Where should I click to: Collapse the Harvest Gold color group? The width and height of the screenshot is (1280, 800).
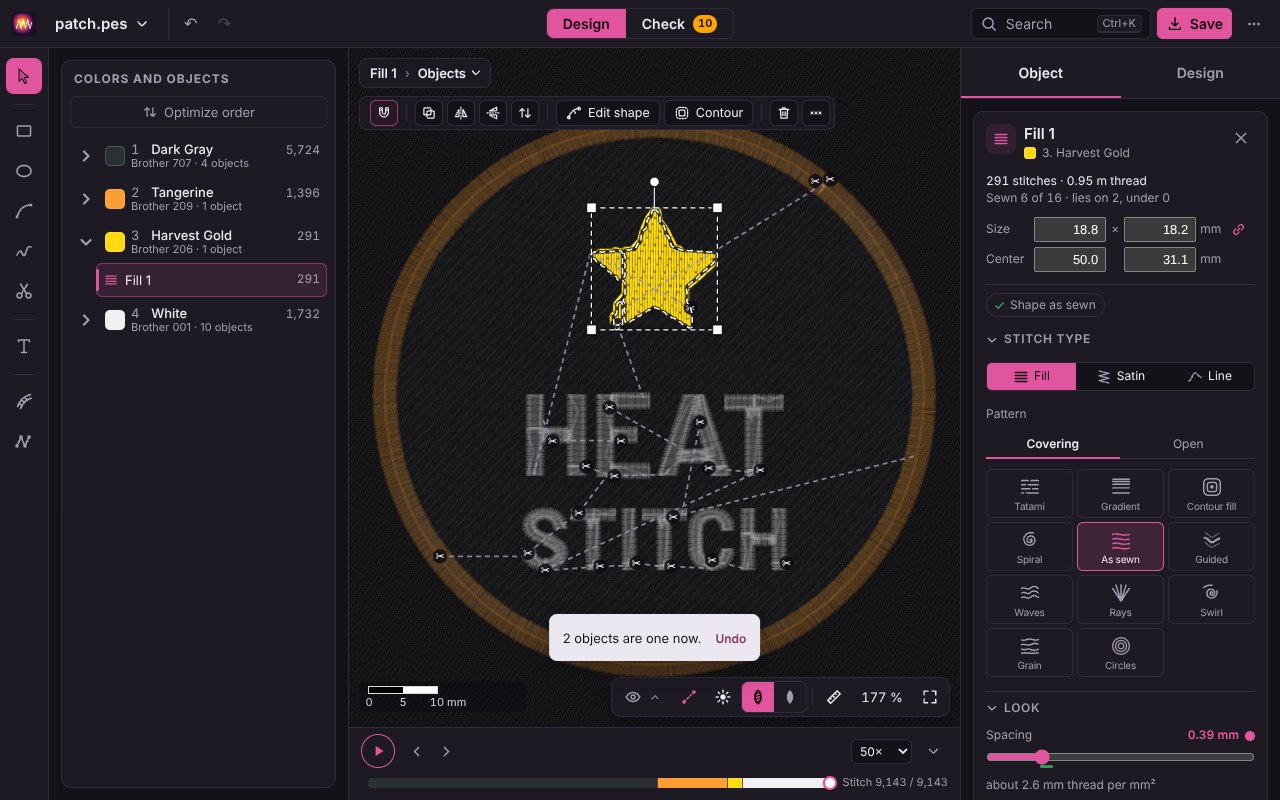coord(86,242)
